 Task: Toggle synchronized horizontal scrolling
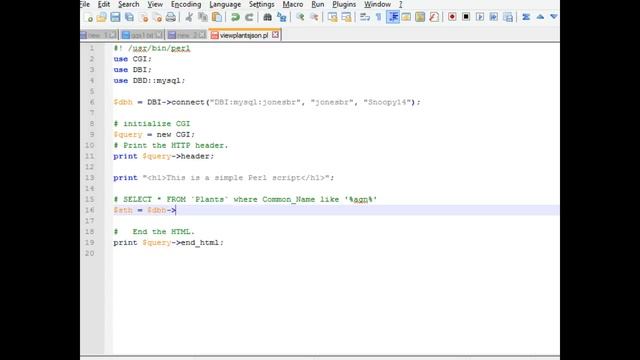(x=346, y=17)
